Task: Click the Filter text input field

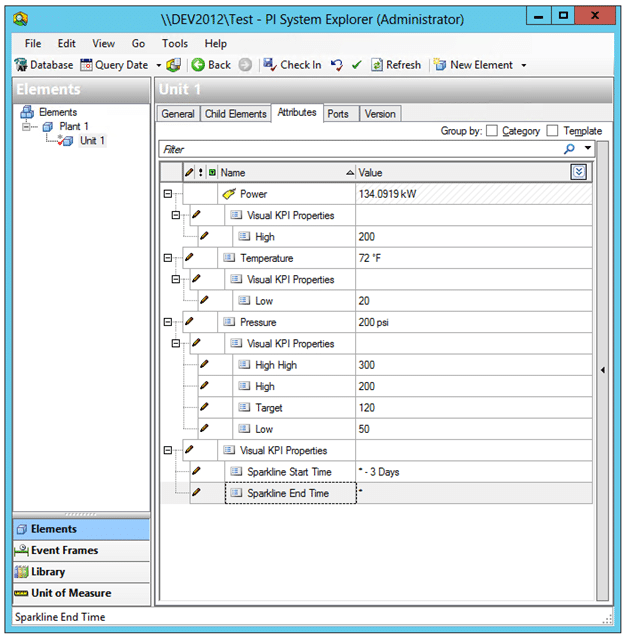Action: pos(360,149)
